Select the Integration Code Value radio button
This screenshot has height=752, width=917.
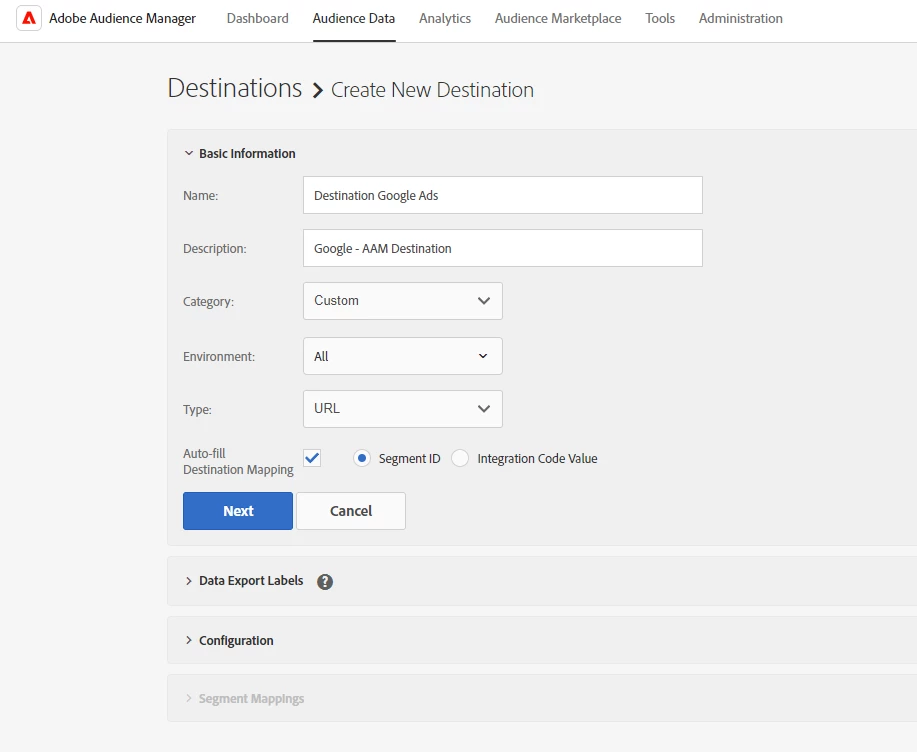pos(460,458)
